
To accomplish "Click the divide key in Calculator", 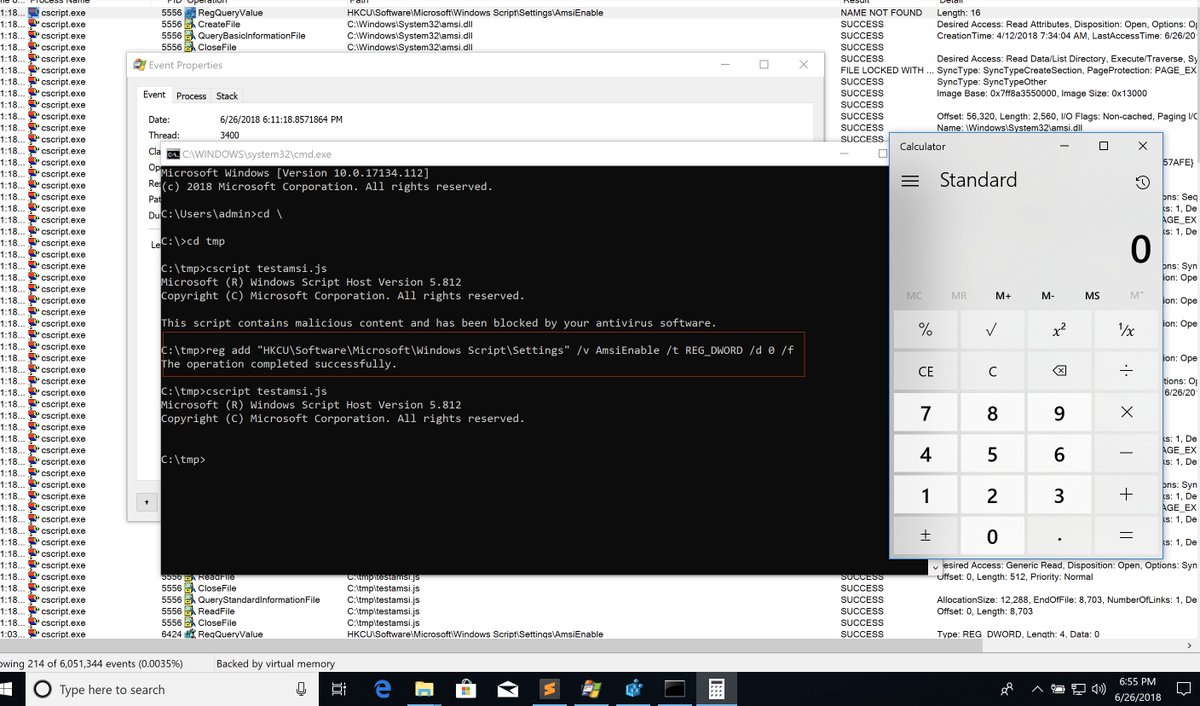I will [x=1126, y=371].
